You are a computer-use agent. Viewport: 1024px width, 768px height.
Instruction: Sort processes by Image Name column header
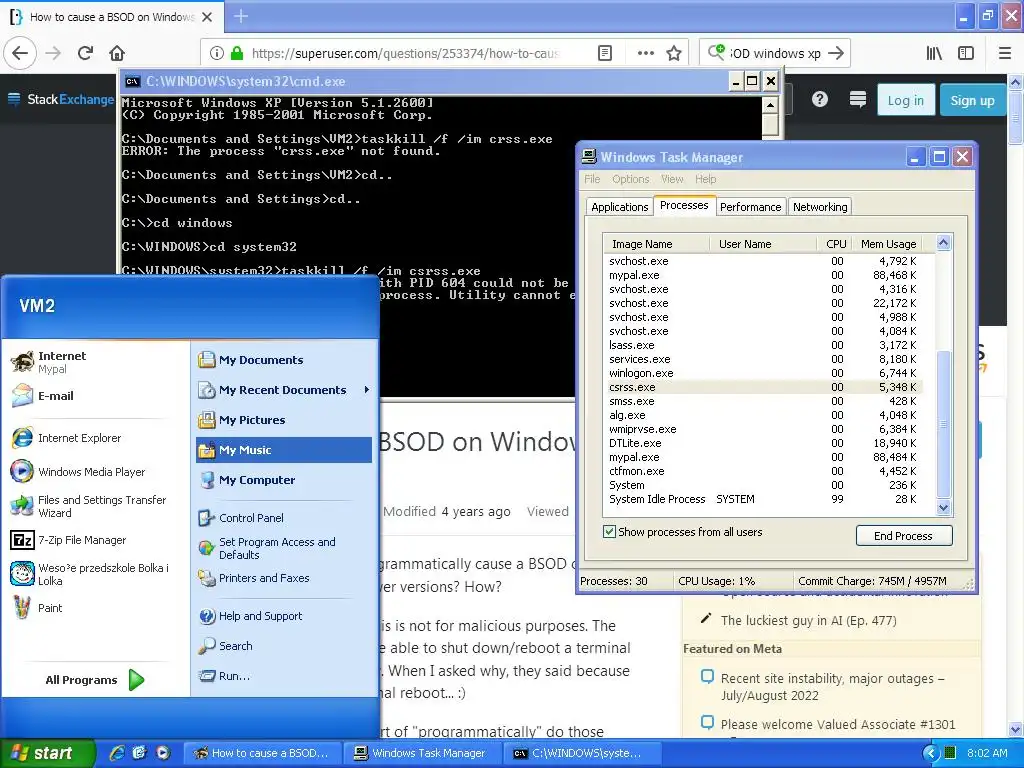[656, 244]
